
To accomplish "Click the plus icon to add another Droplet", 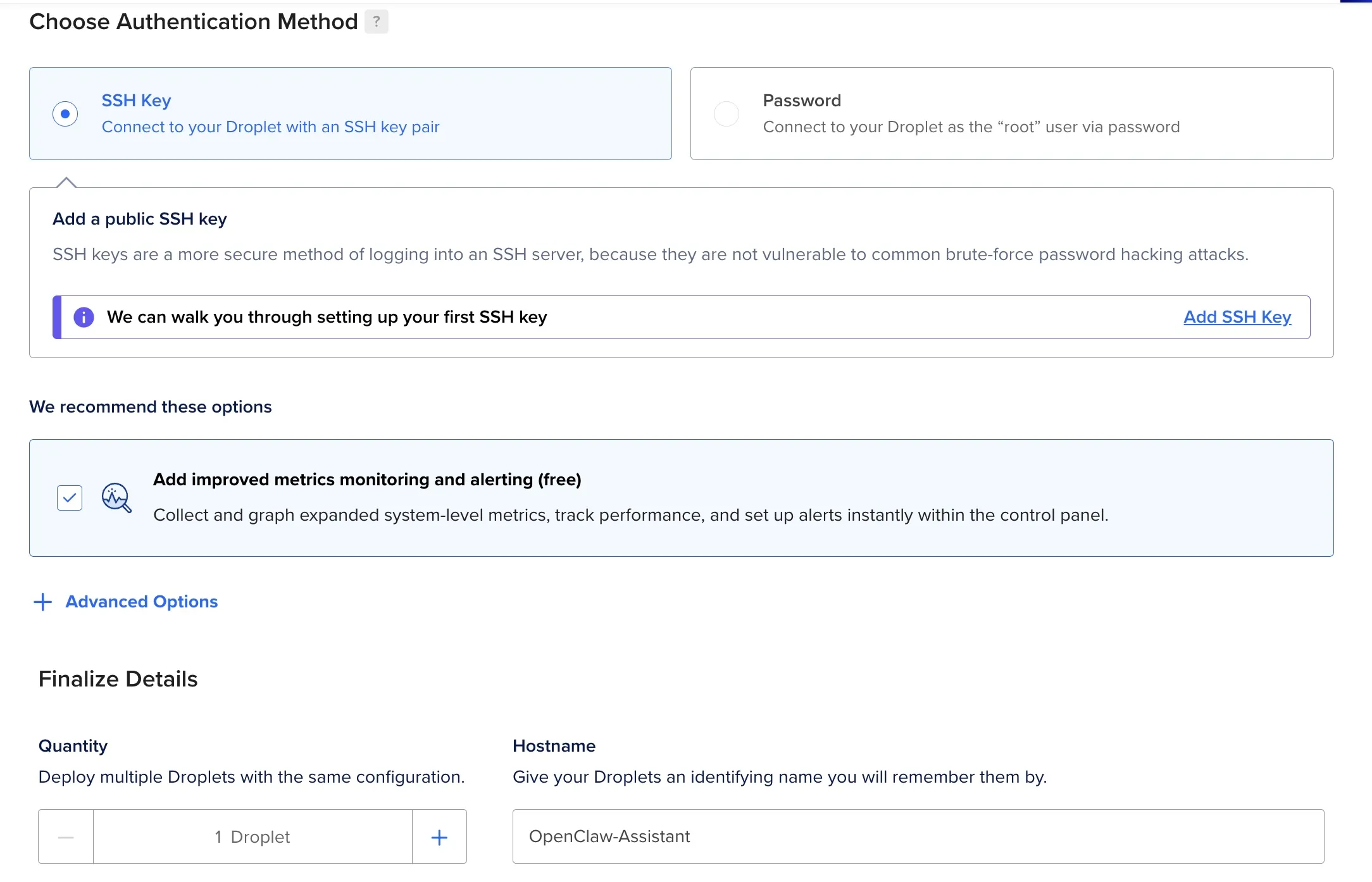I will coord(439,836).
